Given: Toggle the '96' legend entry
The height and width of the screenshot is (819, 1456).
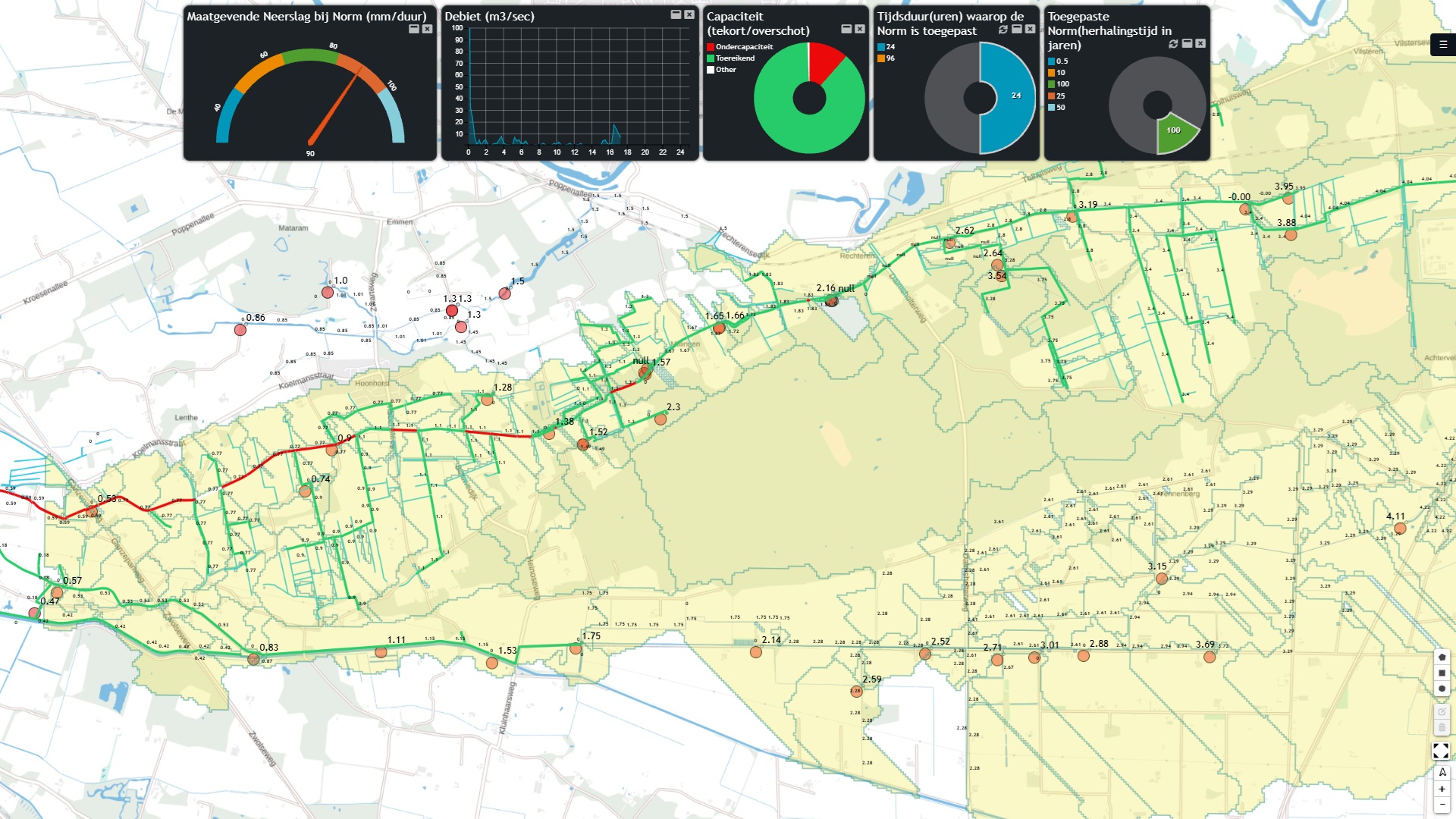Looking at the screenshot, I should pos(887,57).
